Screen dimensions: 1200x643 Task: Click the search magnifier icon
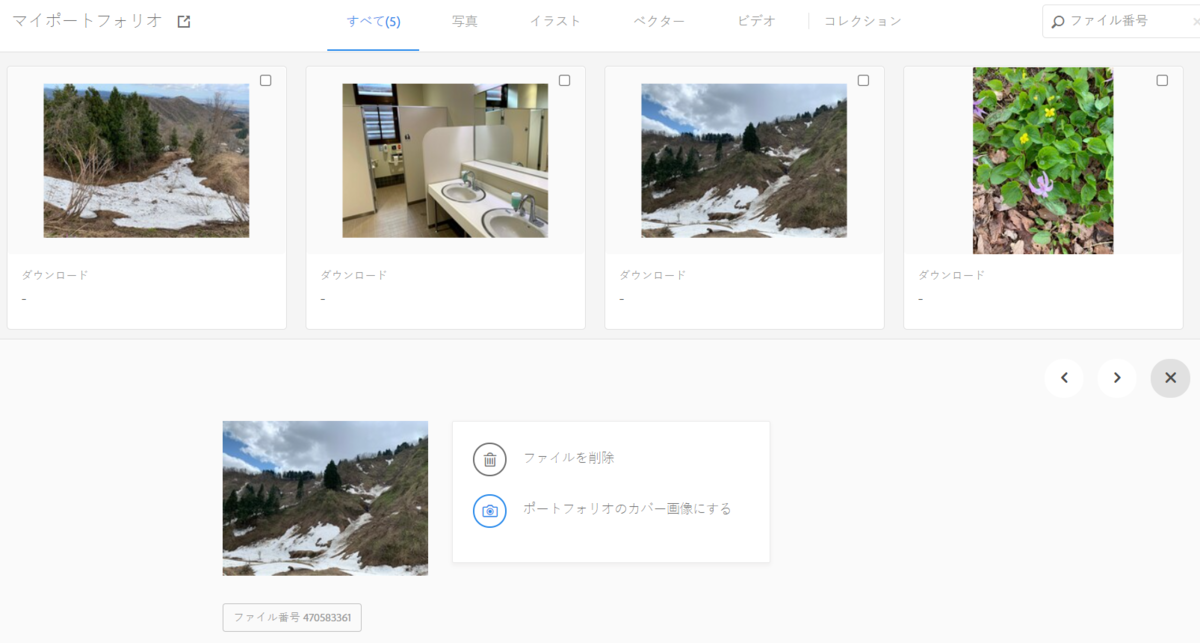coord(1058,21)
